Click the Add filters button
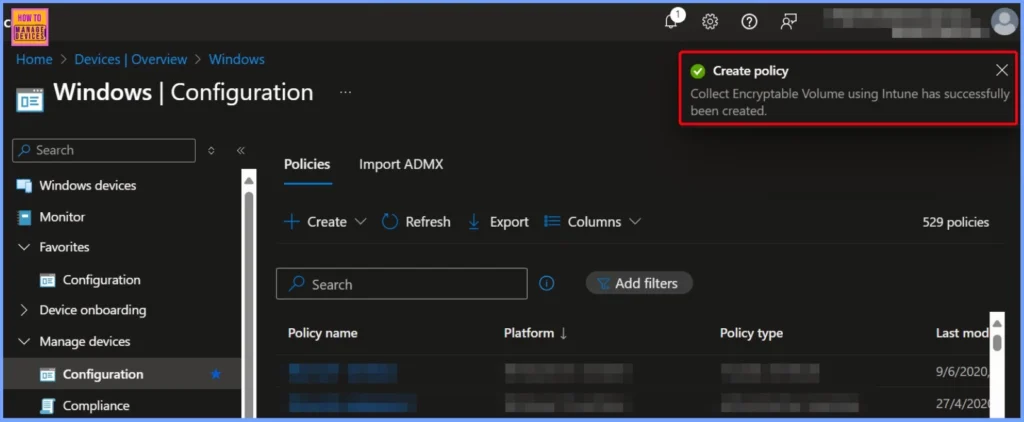Image resolution: width=1024 pixels, height=422 pixels. [x=639, y=284]
